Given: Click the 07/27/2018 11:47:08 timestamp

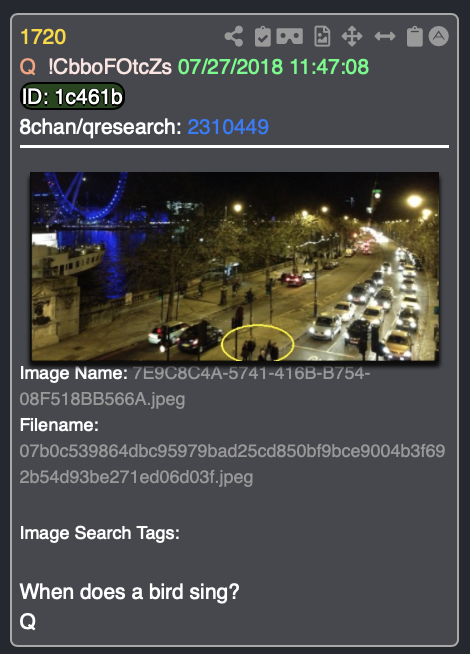Looking at the screenshot, I should 274,67.
